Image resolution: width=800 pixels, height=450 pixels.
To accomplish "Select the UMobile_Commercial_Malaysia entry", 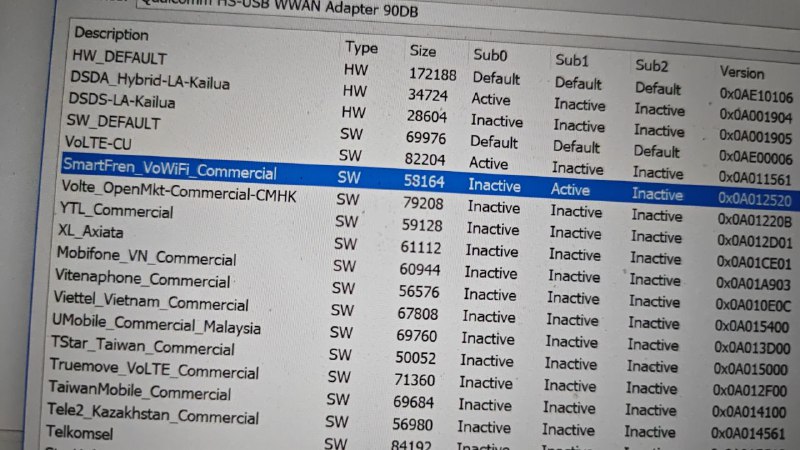I will coord(155,324).
